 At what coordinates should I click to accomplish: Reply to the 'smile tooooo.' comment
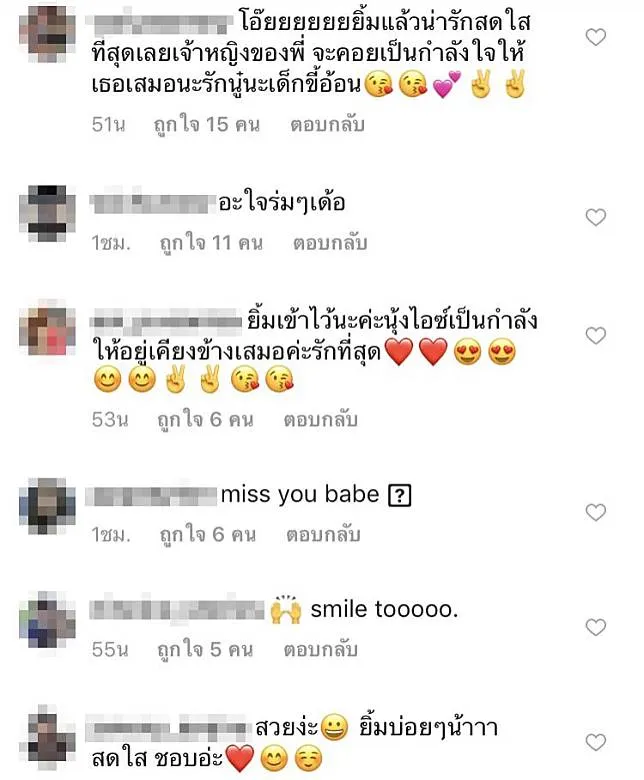pyautogui.click(x=321, y=650)
